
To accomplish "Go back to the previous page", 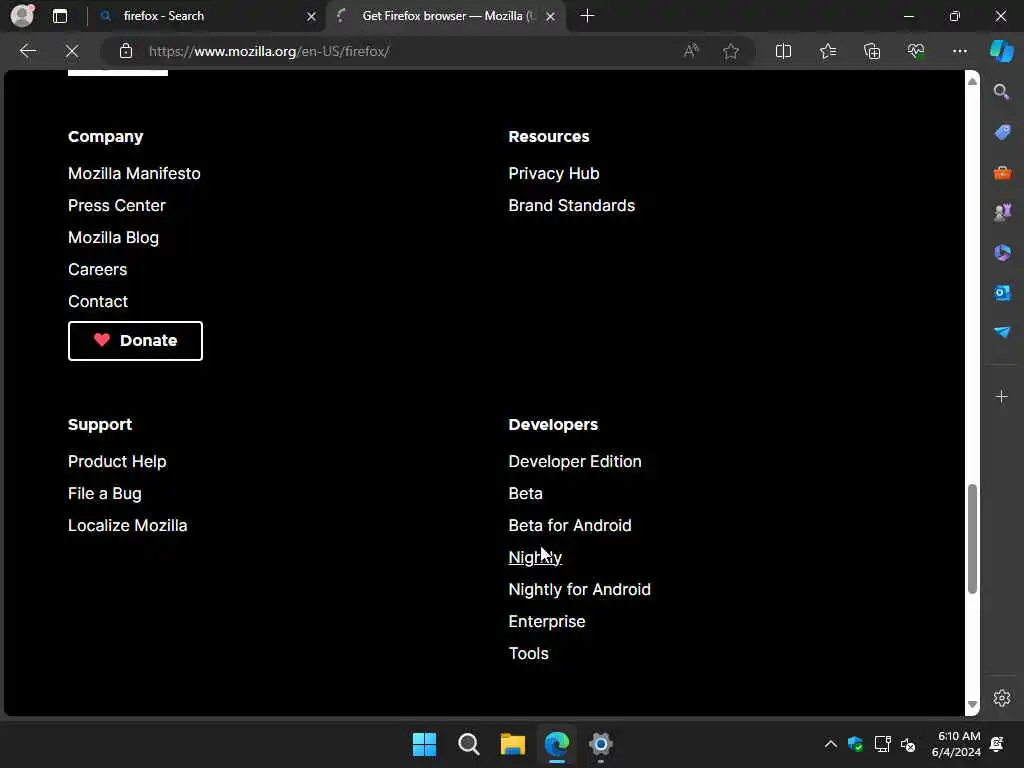I will [x=27, y=51].
